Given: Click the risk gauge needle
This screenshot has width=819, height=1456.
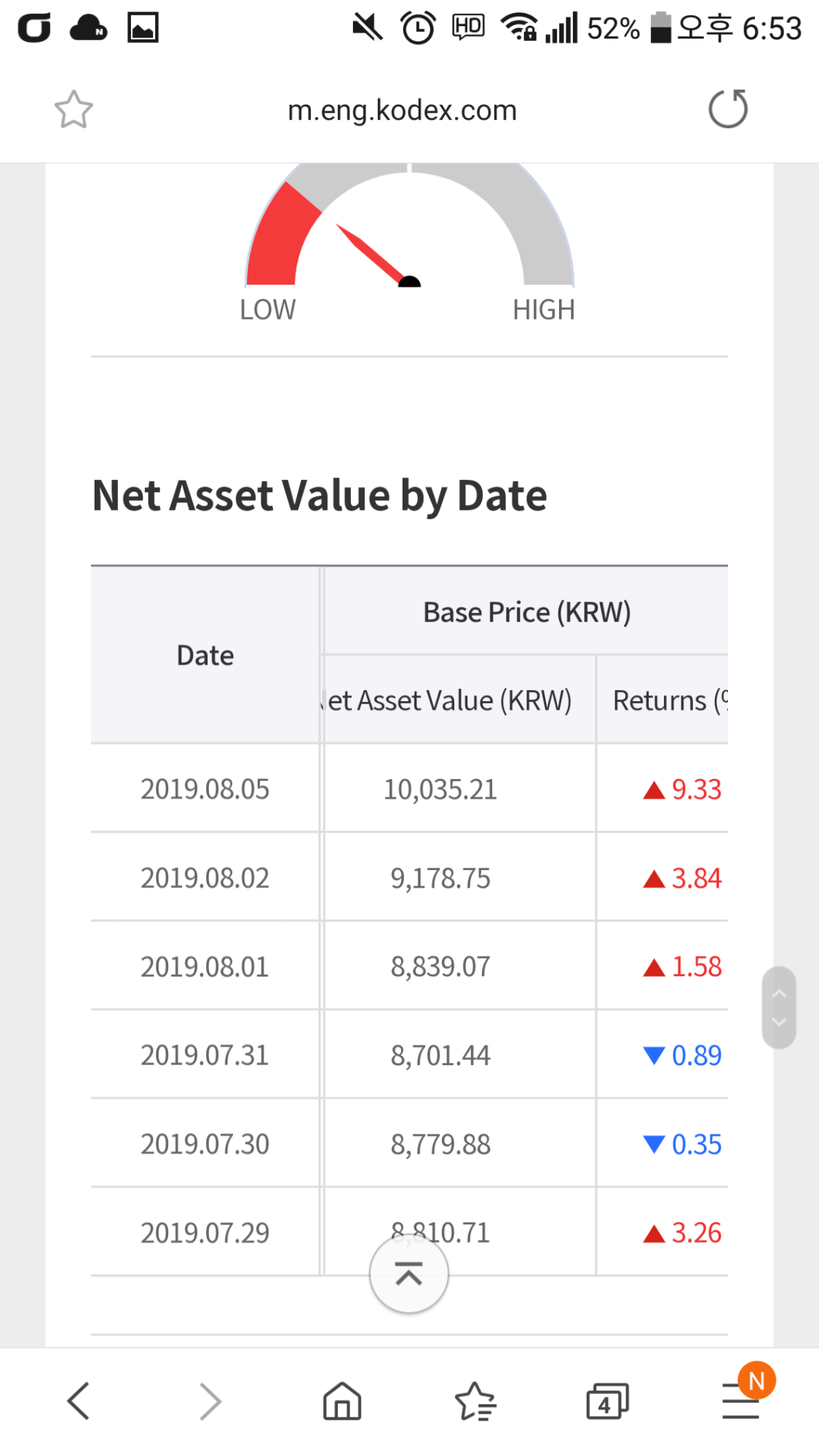Looking at the screenshot, I should tap(373, 255).
